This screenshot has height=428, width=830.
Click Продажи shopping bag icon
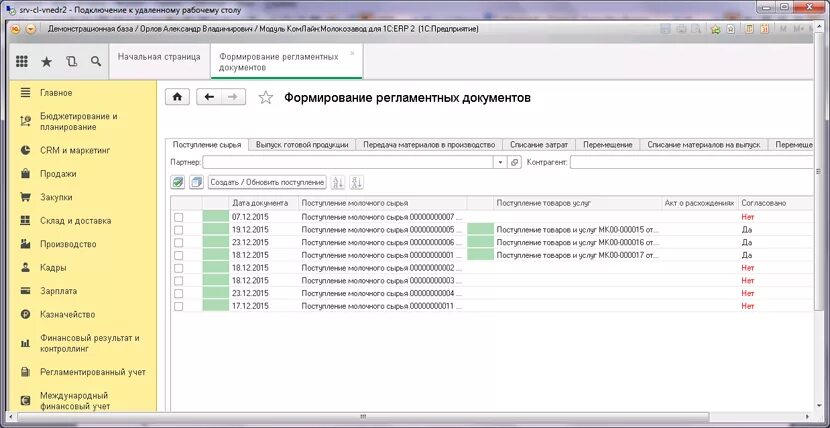coord(25,174)
